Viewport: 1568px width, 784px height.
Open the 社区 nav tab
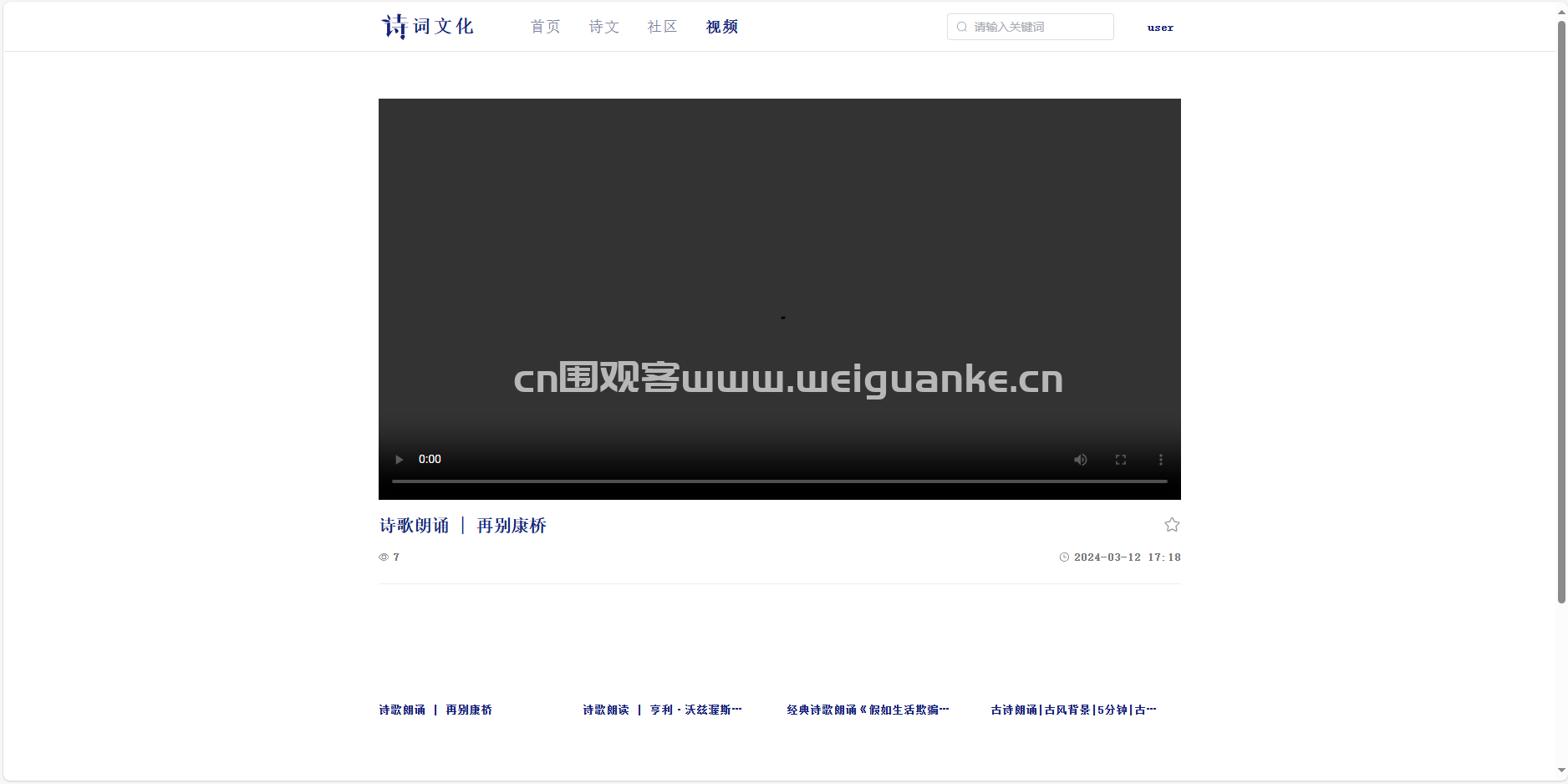coord(663,27)
